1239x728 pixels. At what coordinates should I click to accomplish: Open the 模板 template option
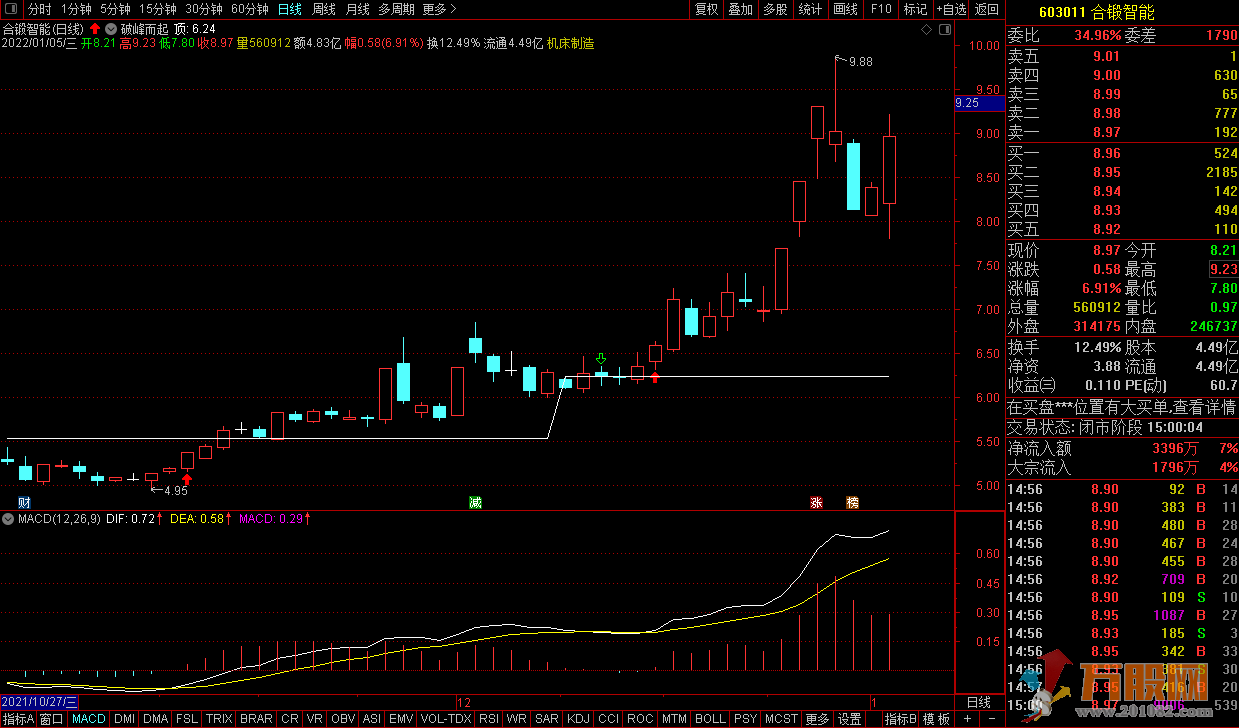point(936,719)
